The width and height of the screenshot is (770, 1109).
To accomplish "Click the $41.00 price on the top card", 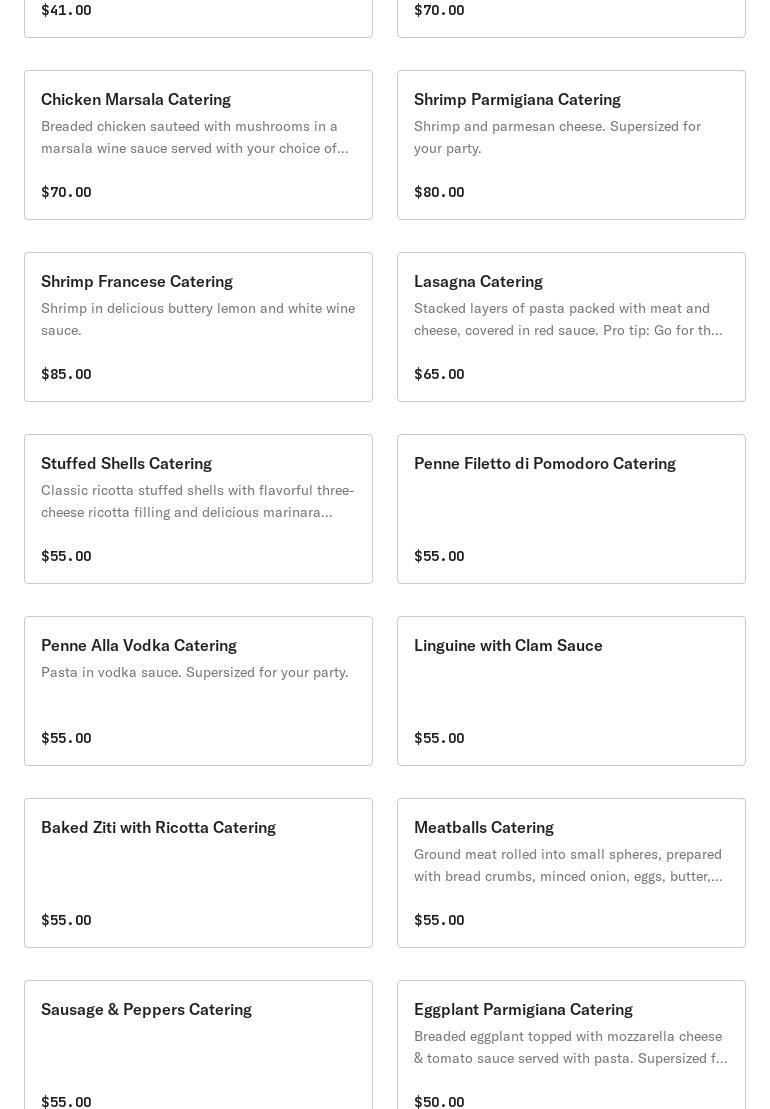I will 66,10.
